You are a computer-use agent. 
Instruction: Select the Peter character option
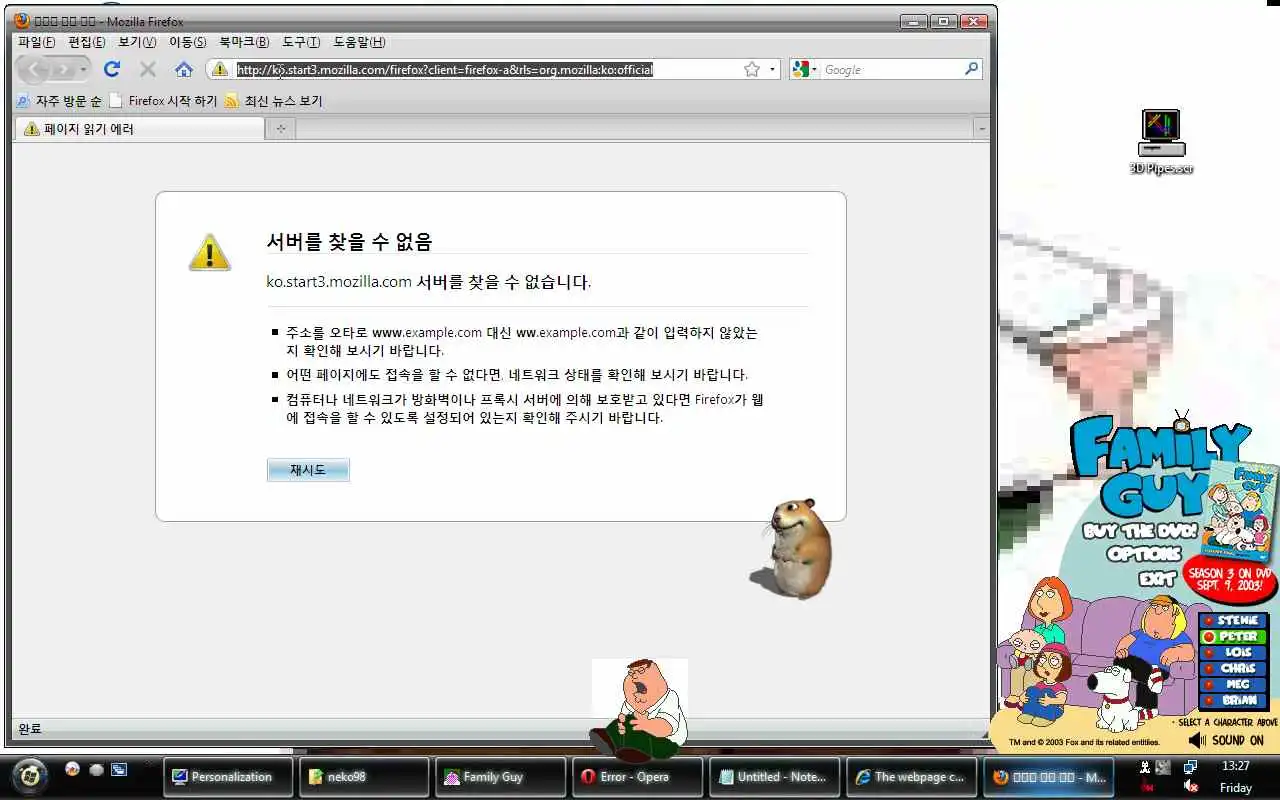[x=1233, y=636]
